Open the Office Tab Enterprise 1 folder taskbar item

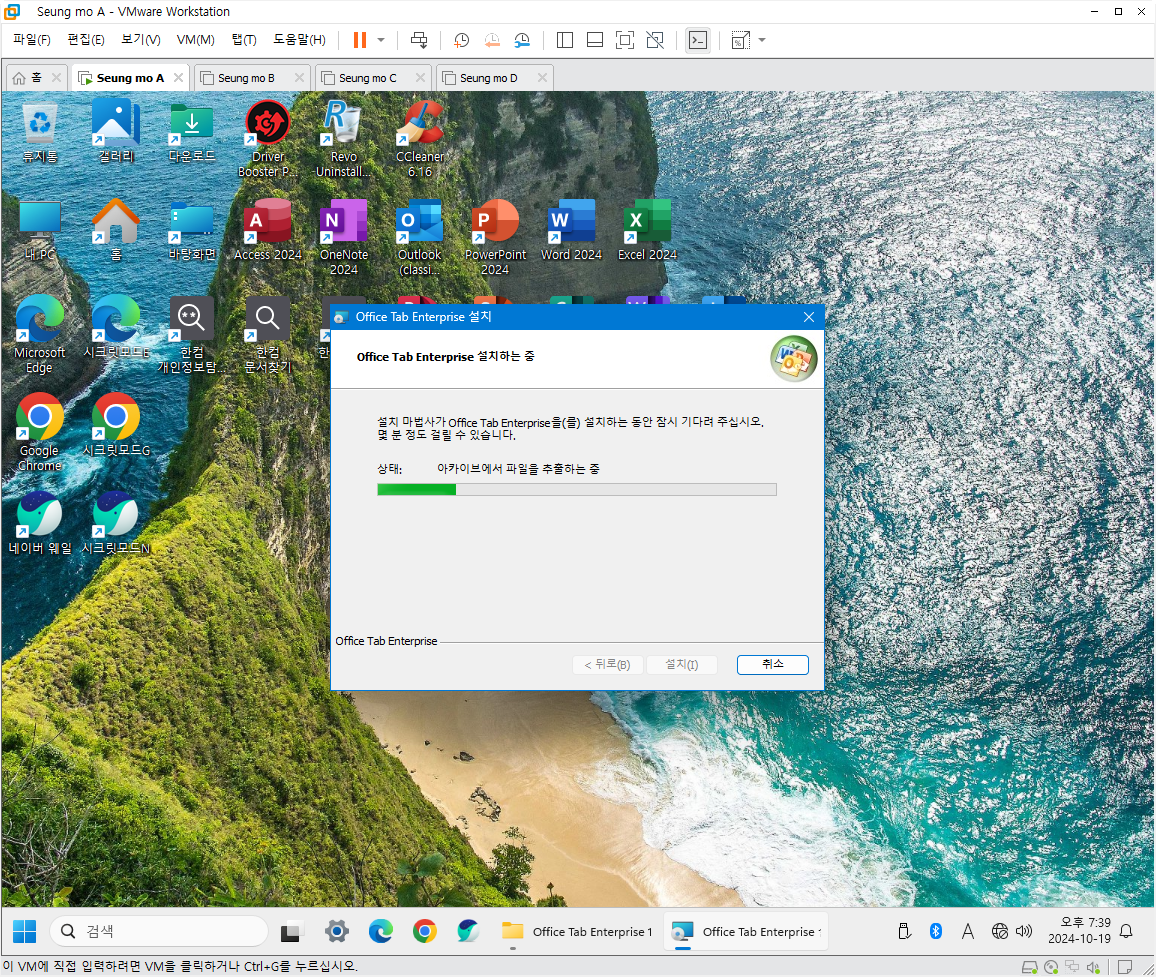(x=577, y=932)
